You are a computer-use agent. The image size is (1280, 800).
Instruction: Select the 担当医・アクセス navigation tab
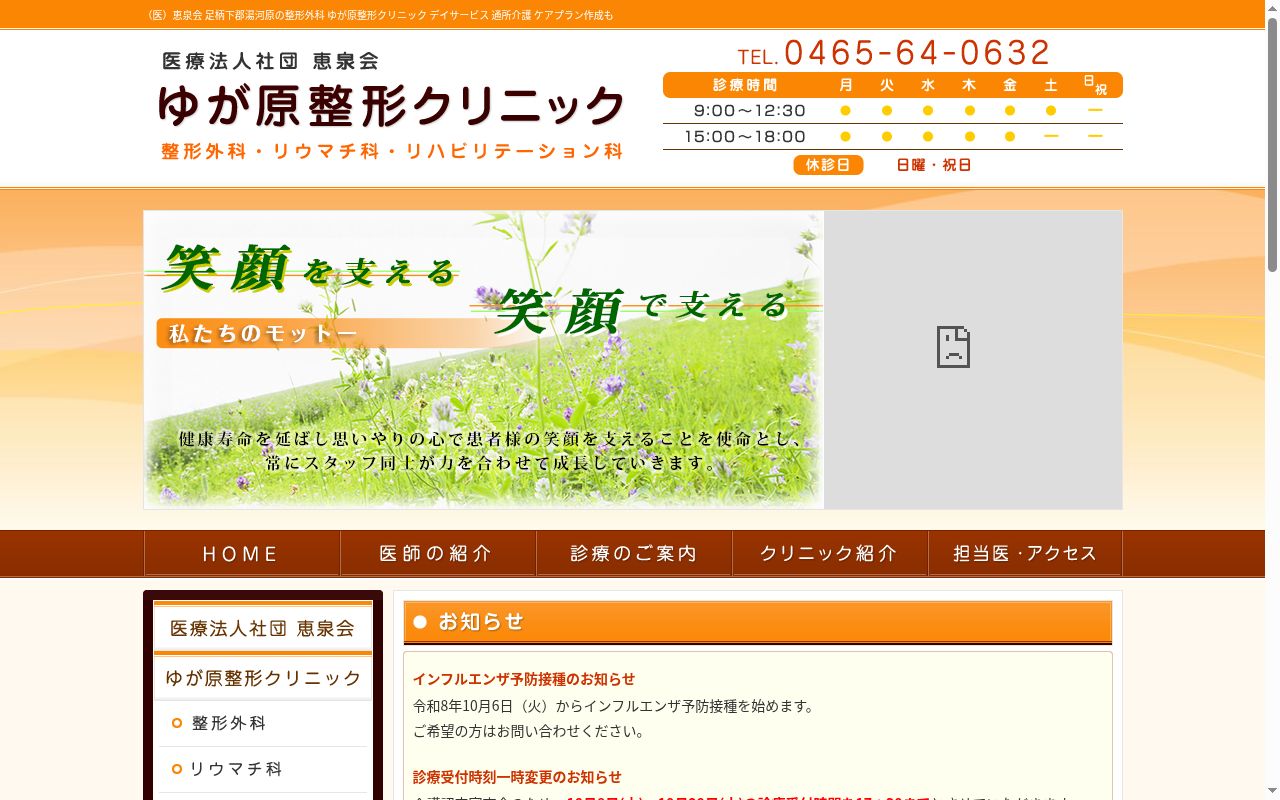pos(1025,553)
